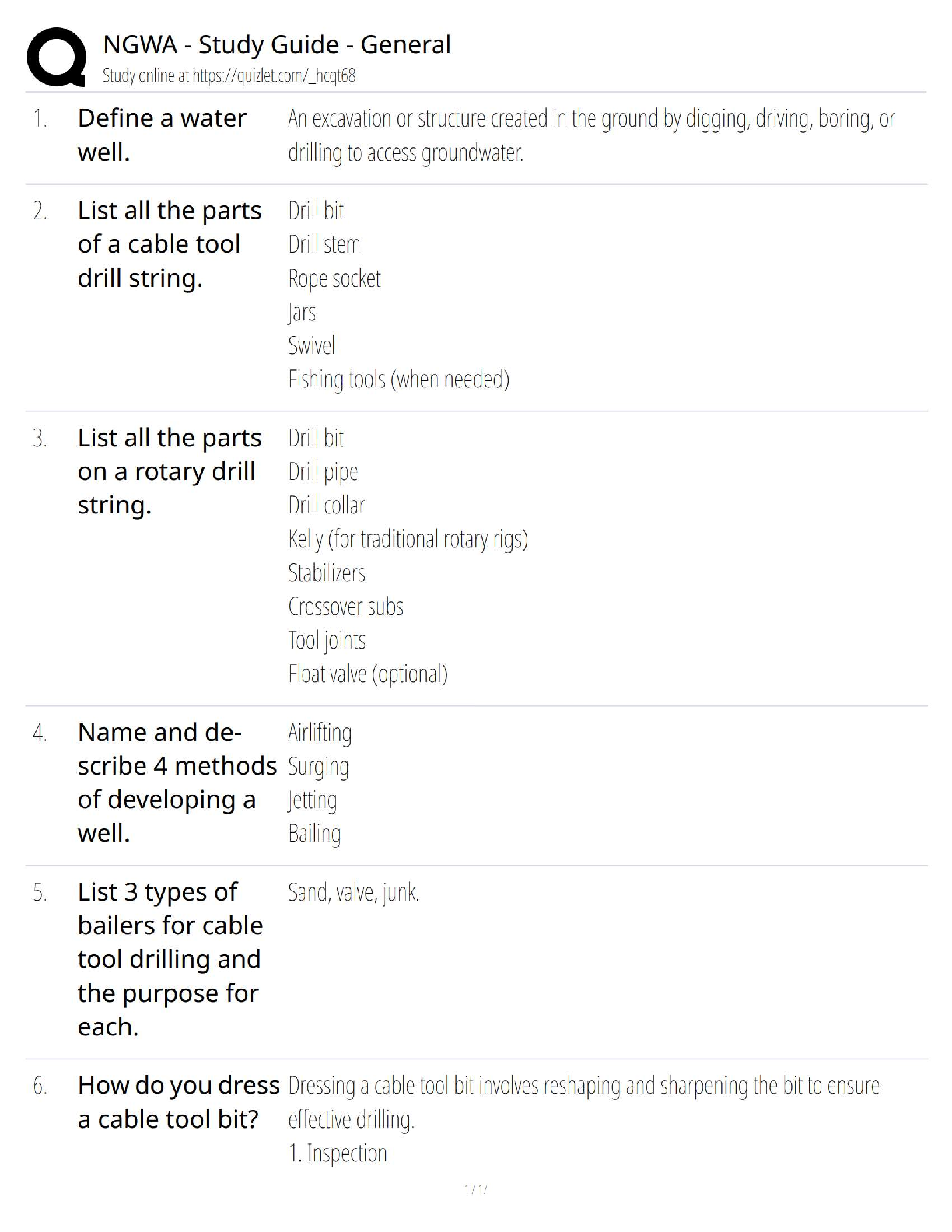The height and width of the screenshot is (1232, 952).
Task: Click the Rope socket answer line
Action: point(334,278)
